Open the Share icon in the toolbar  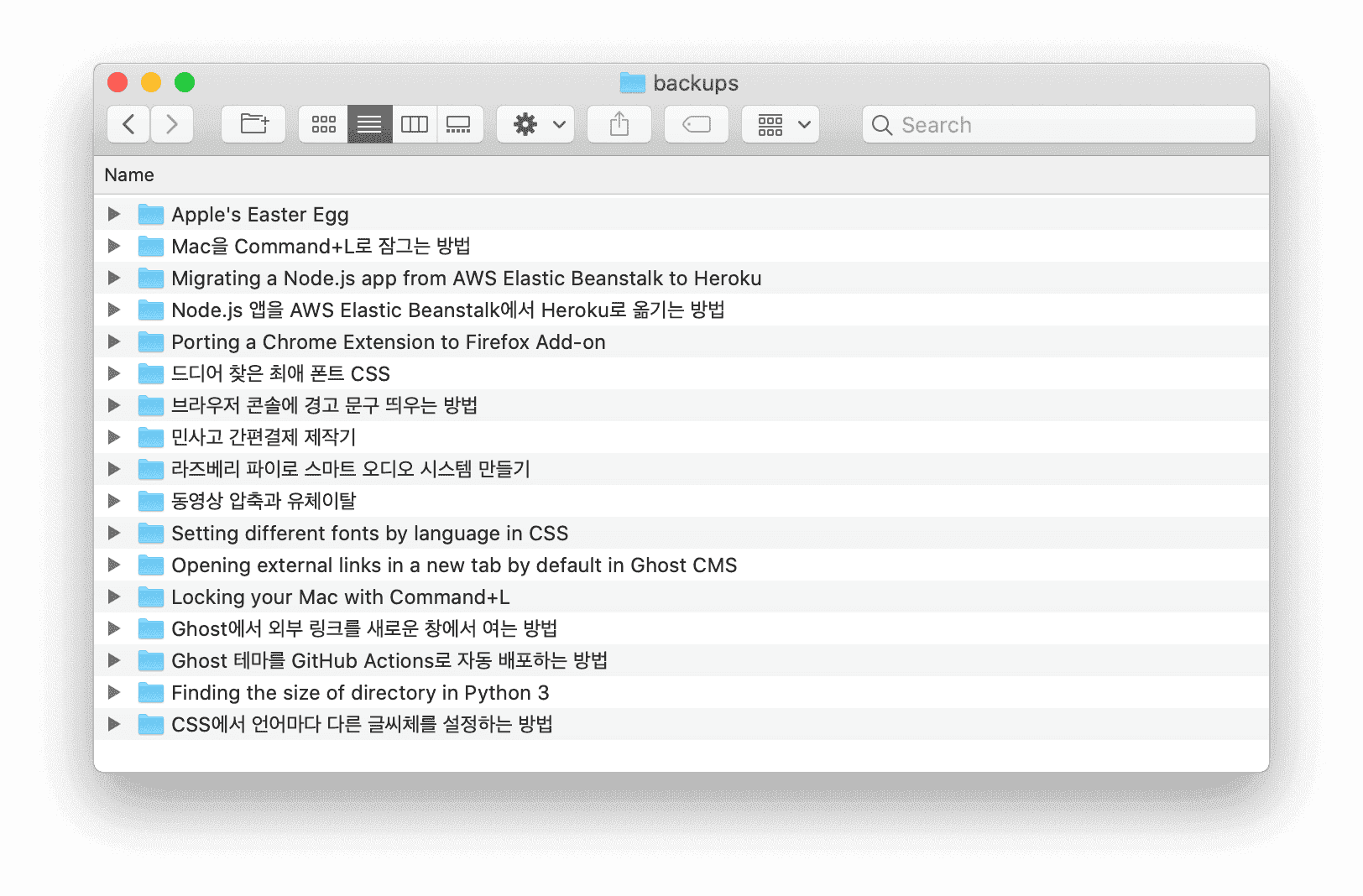(x=619, y=124)
